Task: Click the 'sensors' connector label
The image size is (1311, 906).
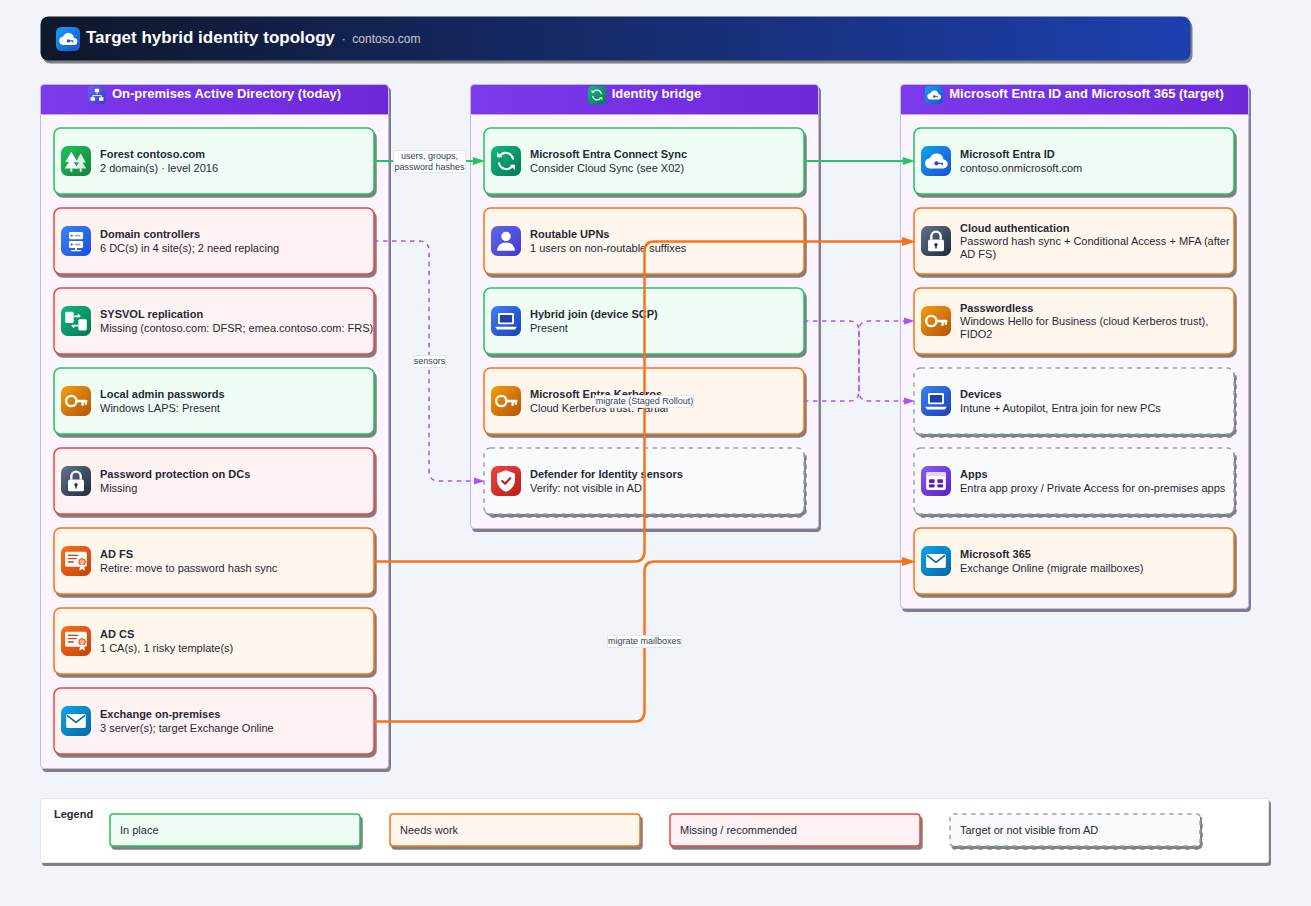Action: (x=429, y=361)
